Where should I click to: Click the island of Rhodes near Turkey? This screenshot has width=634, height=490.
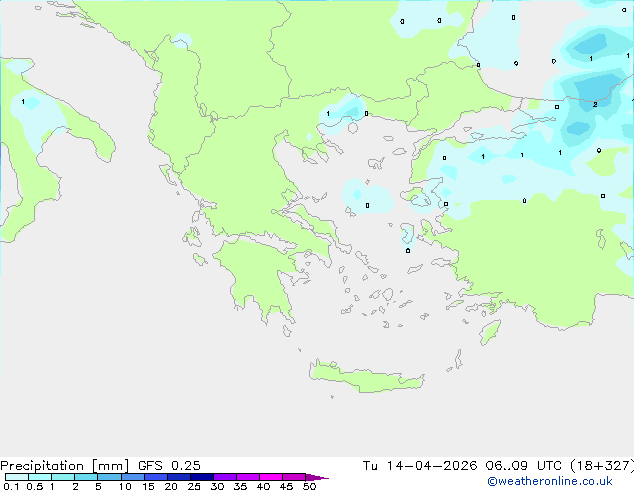pos(489,331)
